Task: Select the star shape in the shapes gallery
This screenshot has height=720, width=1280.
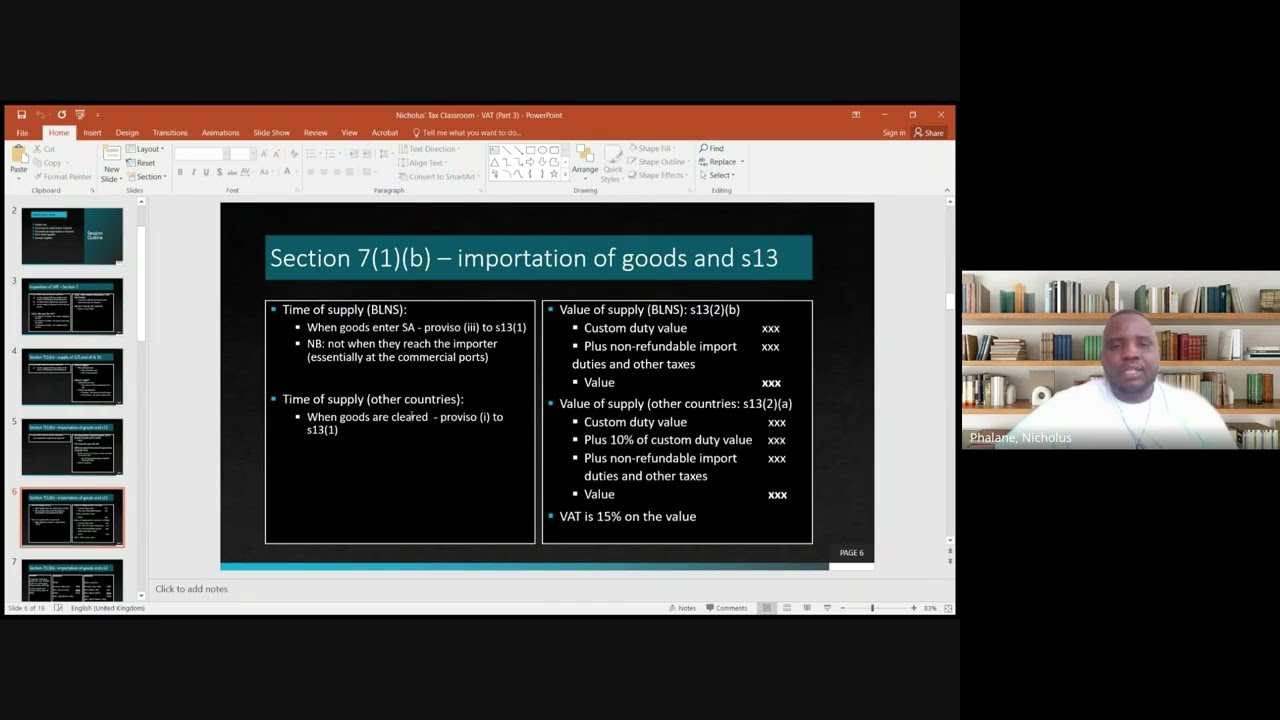Action: point(554,174)
